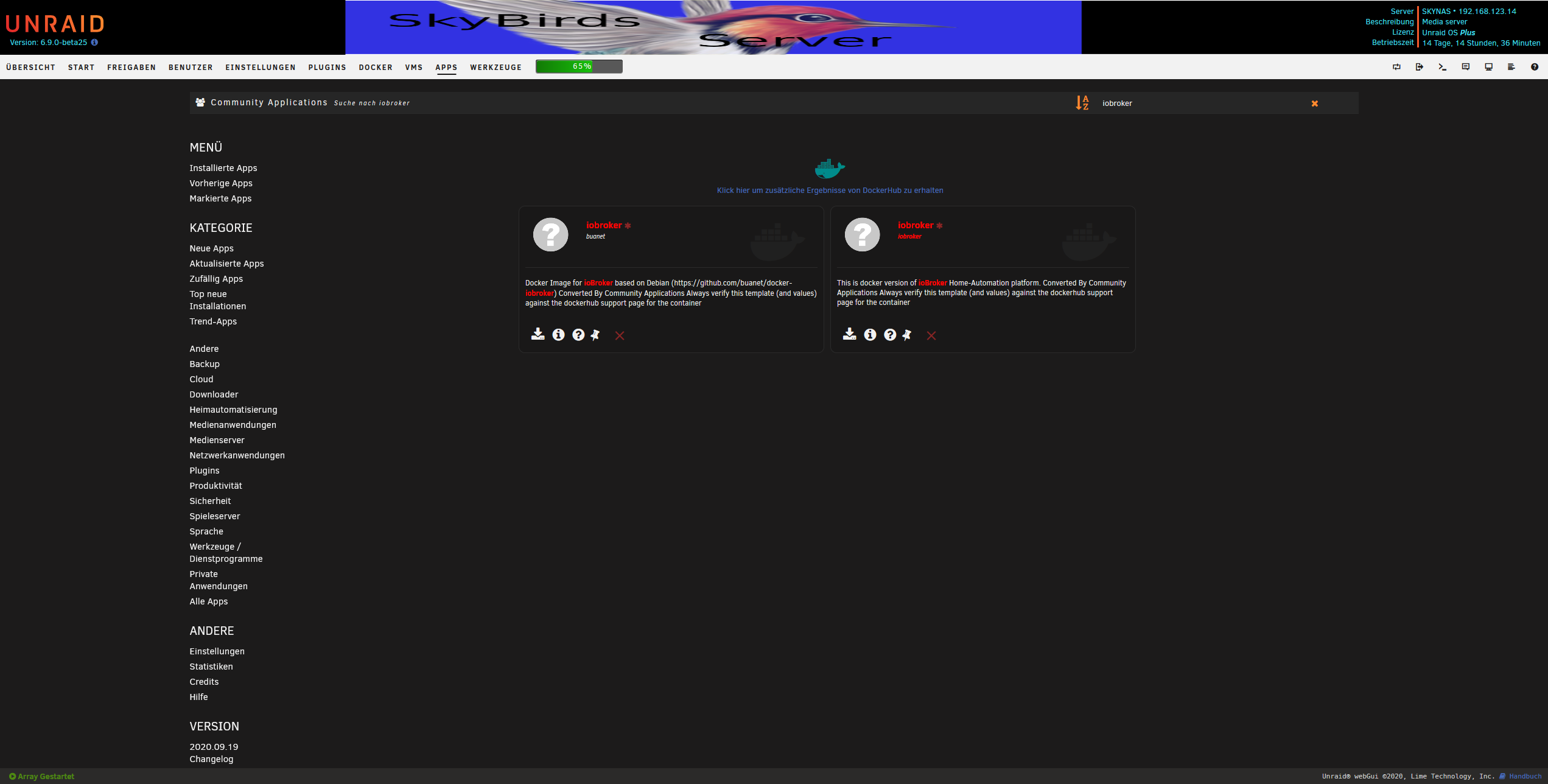Click the logout icon in the top toolbar
This screenshot has height=784, width=1548.
(1420, 67)
